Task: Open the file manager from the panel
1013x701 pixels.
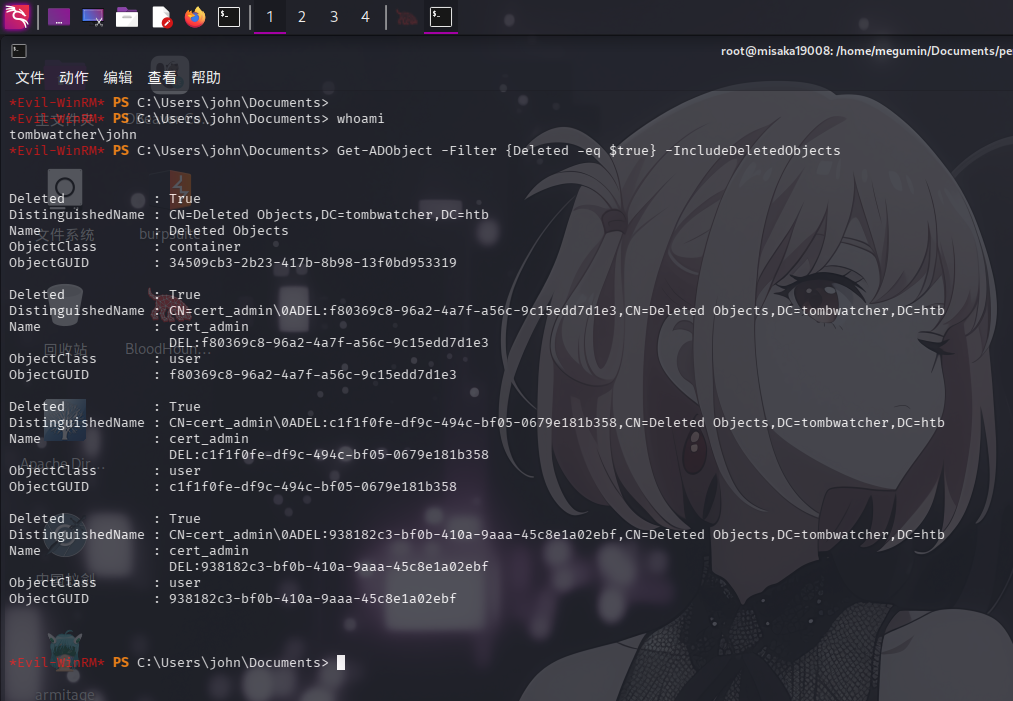Action: 127,17
